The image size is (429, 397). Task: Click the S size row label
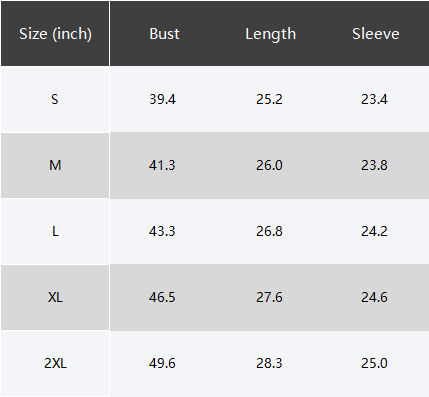55,99
